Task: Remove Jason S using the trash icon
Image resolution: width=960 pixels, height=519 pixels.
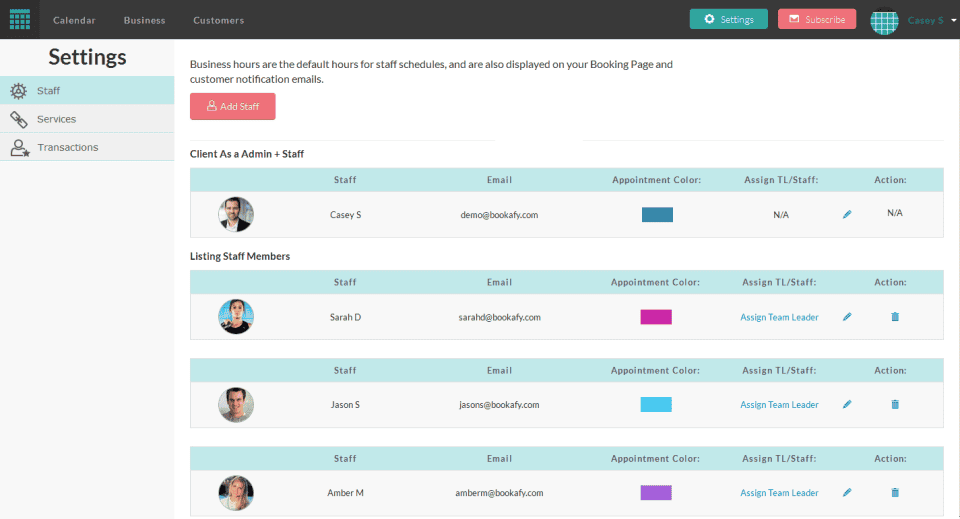Action: point(894,405)
